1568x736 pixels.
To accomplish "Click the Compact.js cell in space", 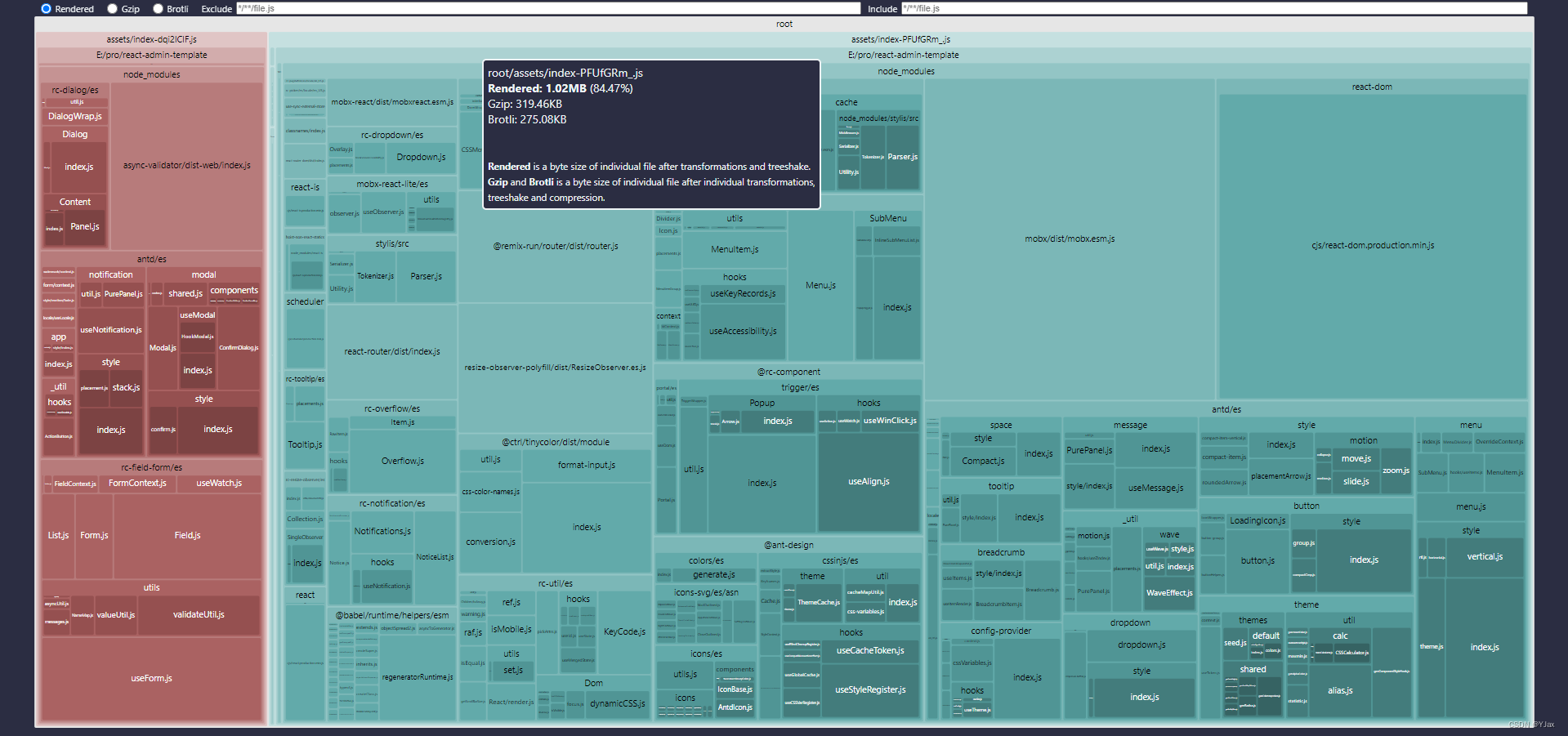I will 983,462.
